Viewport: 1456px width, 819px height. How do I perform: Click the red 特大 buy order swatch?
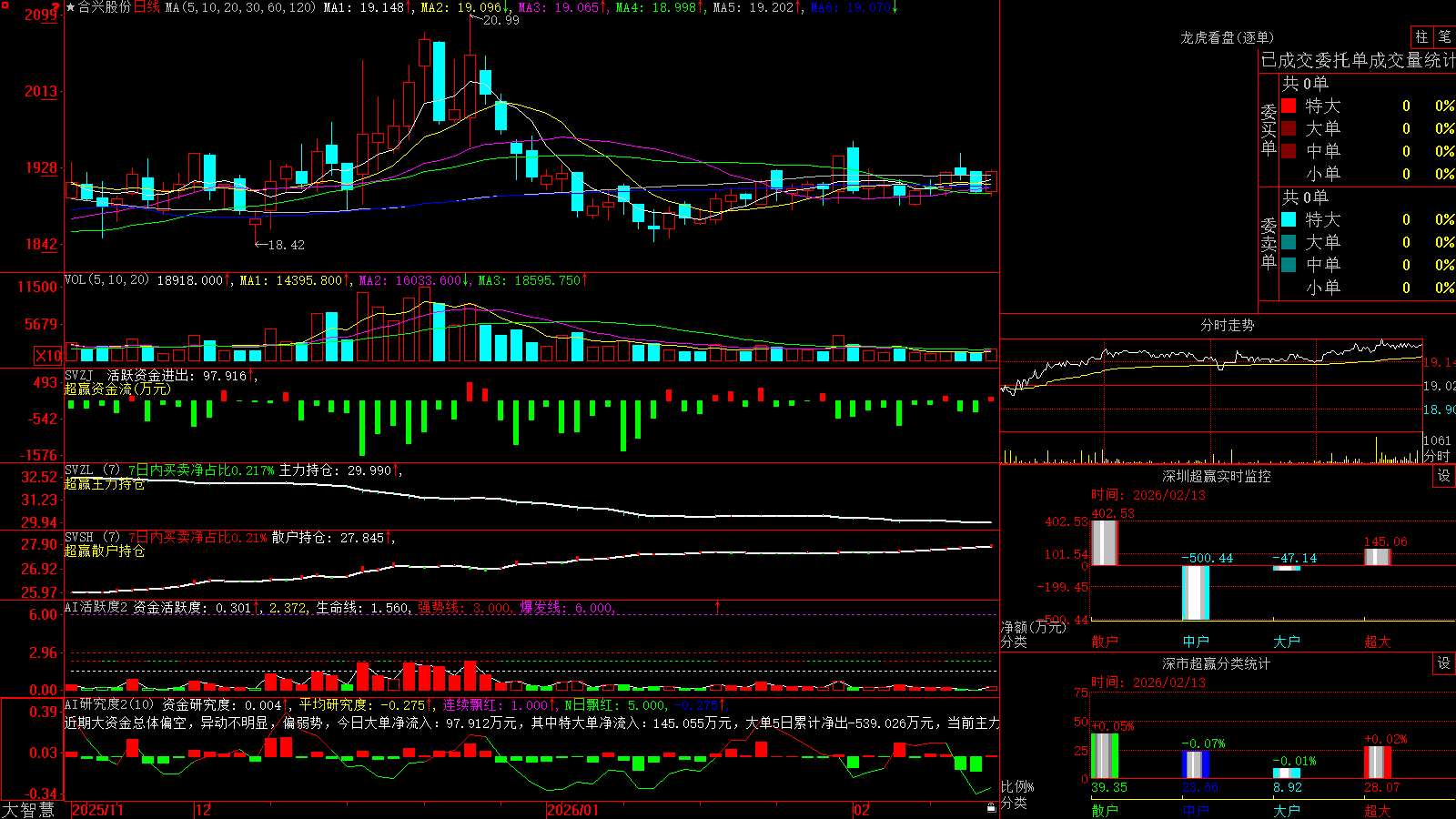click(1289, 106)
